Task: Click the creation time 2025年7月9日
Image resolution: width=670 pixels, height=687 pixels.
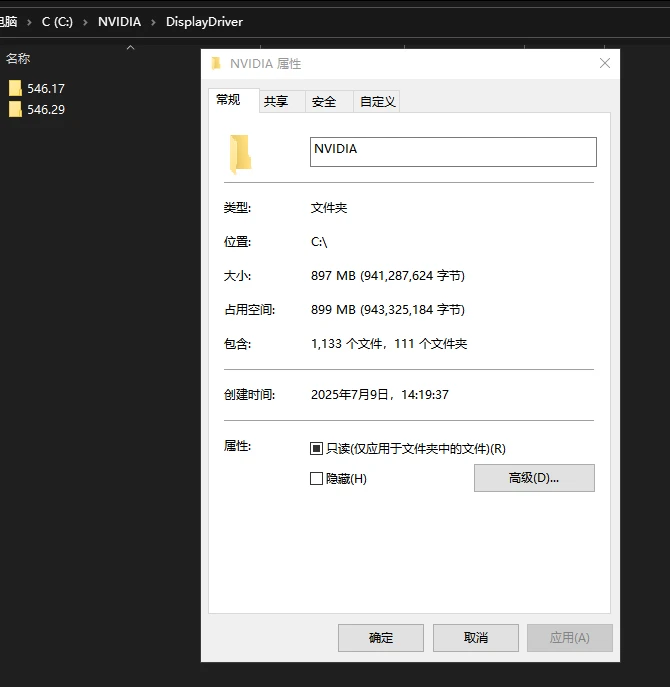Action: pos(379,394)
